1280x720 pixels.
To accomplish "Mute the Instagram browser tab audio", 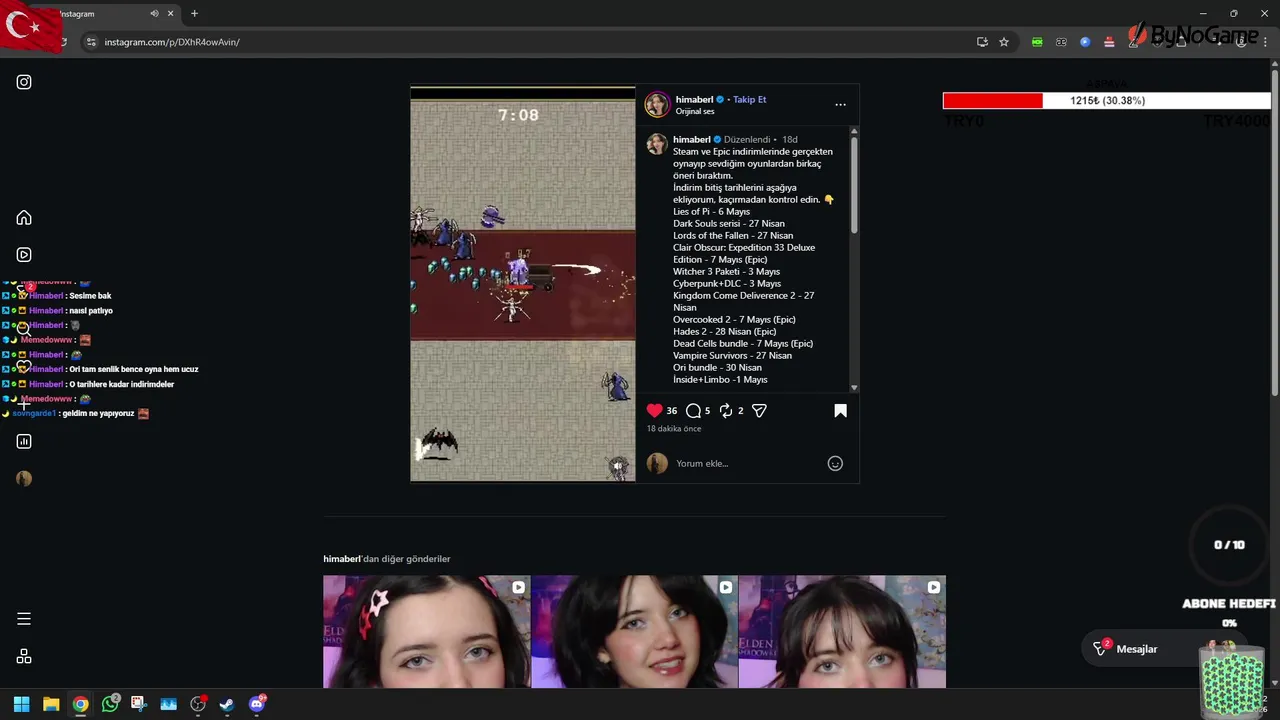I will click(154, 13).
